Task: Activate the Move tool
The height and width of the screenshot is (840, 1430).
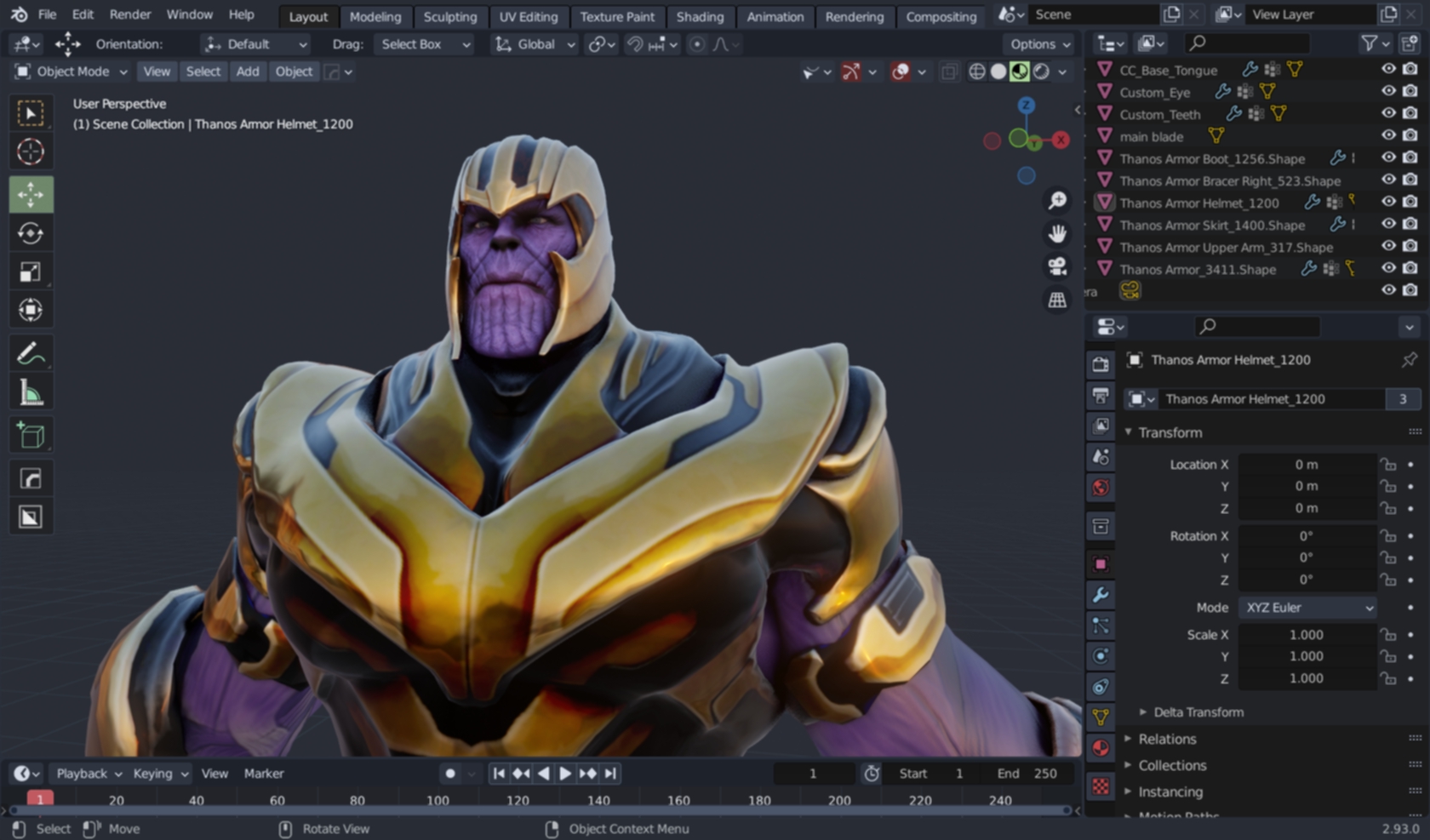Action: point(31,195)
